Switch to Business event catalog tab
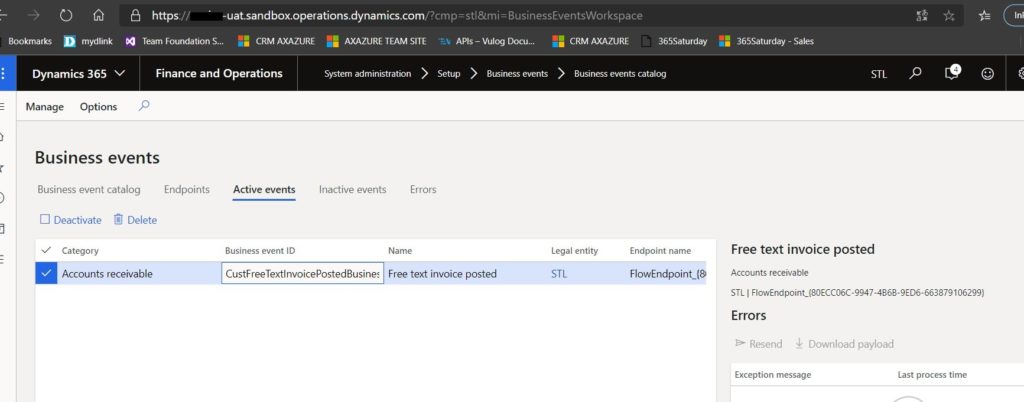The height and width of the screenshot is (402, 1024). 89,189
